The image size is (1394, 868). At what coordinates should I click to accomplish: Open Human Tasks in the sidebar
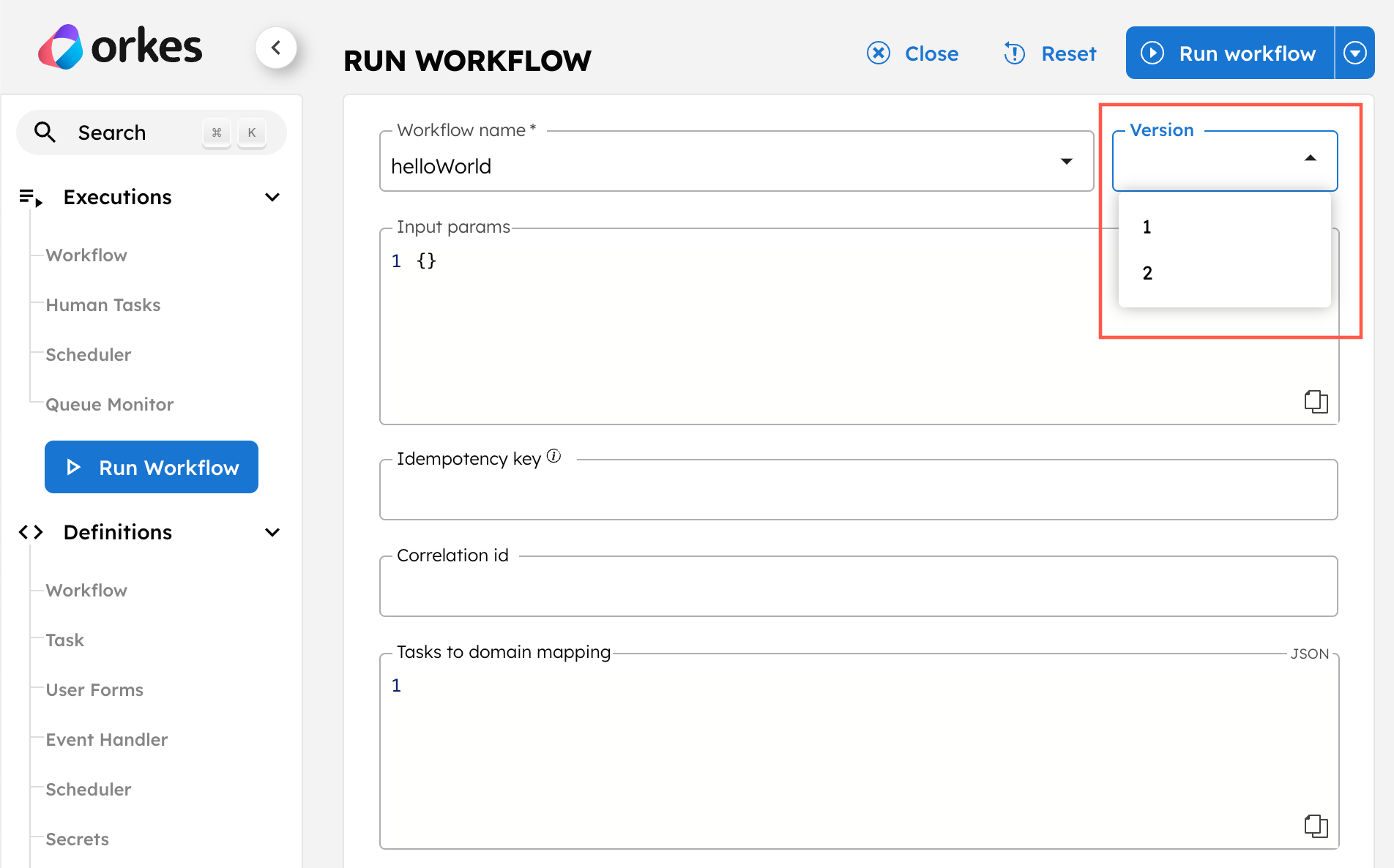pos(103,305)
